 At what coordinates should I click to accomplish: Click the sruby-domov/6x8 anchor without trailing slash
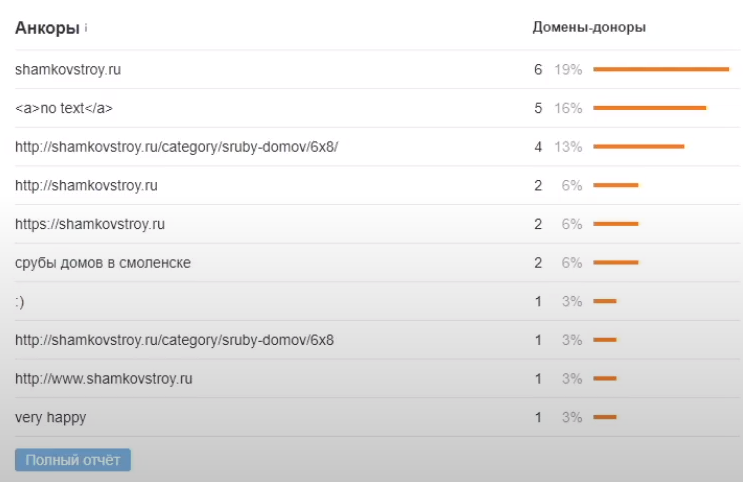tap(174, 340)
